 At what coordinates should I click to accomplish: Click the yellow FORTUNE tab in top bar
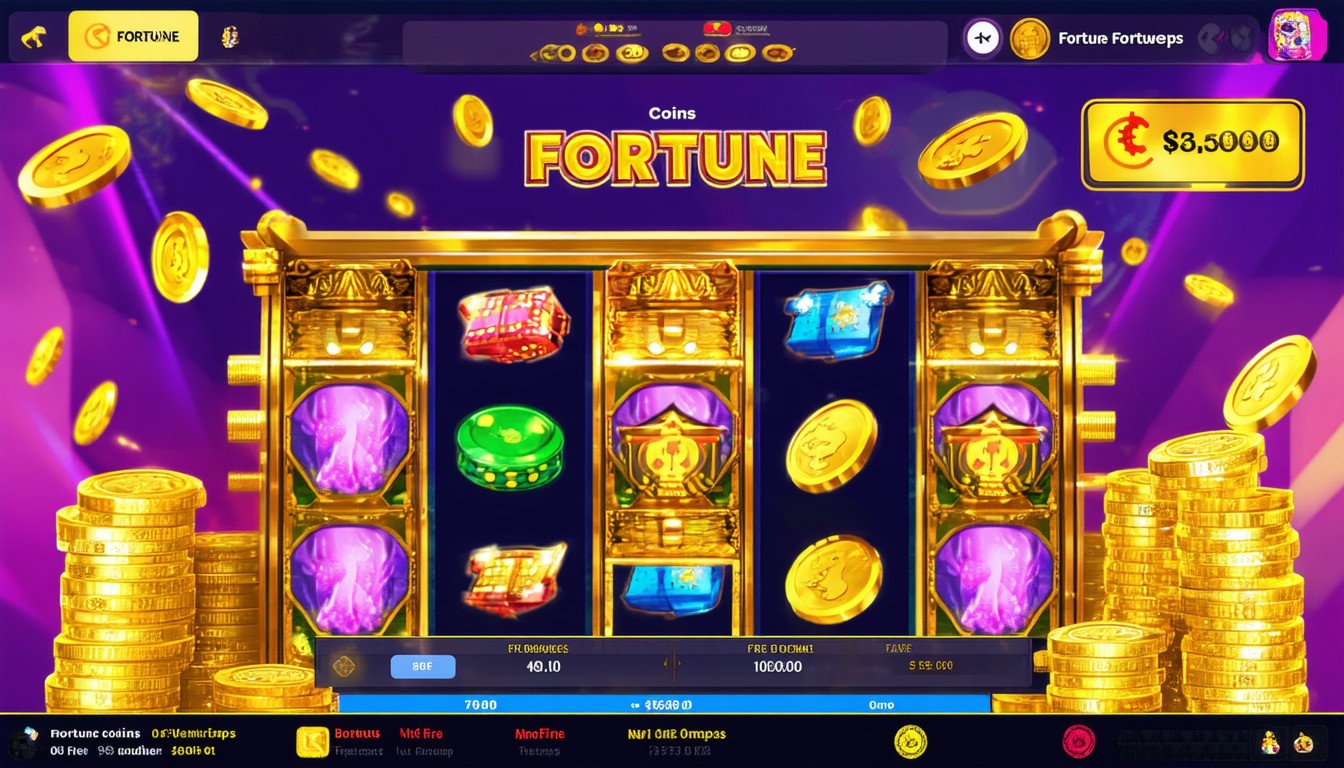tap(133, 37)
